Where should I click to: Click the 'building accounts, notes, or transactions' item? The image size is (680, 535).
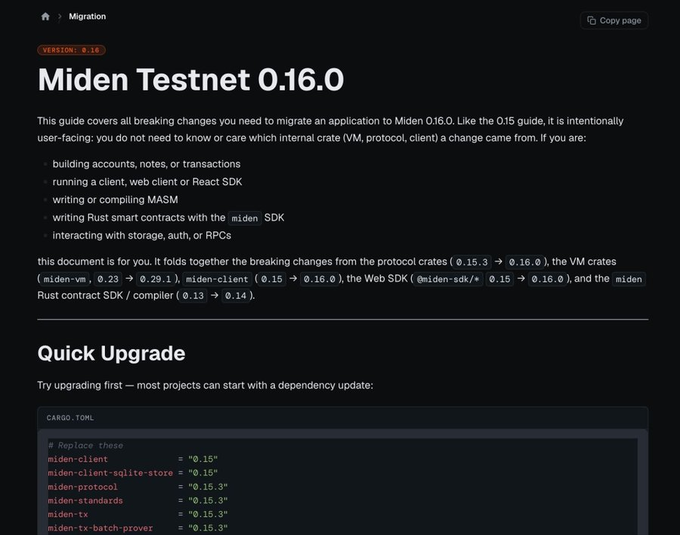click(x=146, y=164)
